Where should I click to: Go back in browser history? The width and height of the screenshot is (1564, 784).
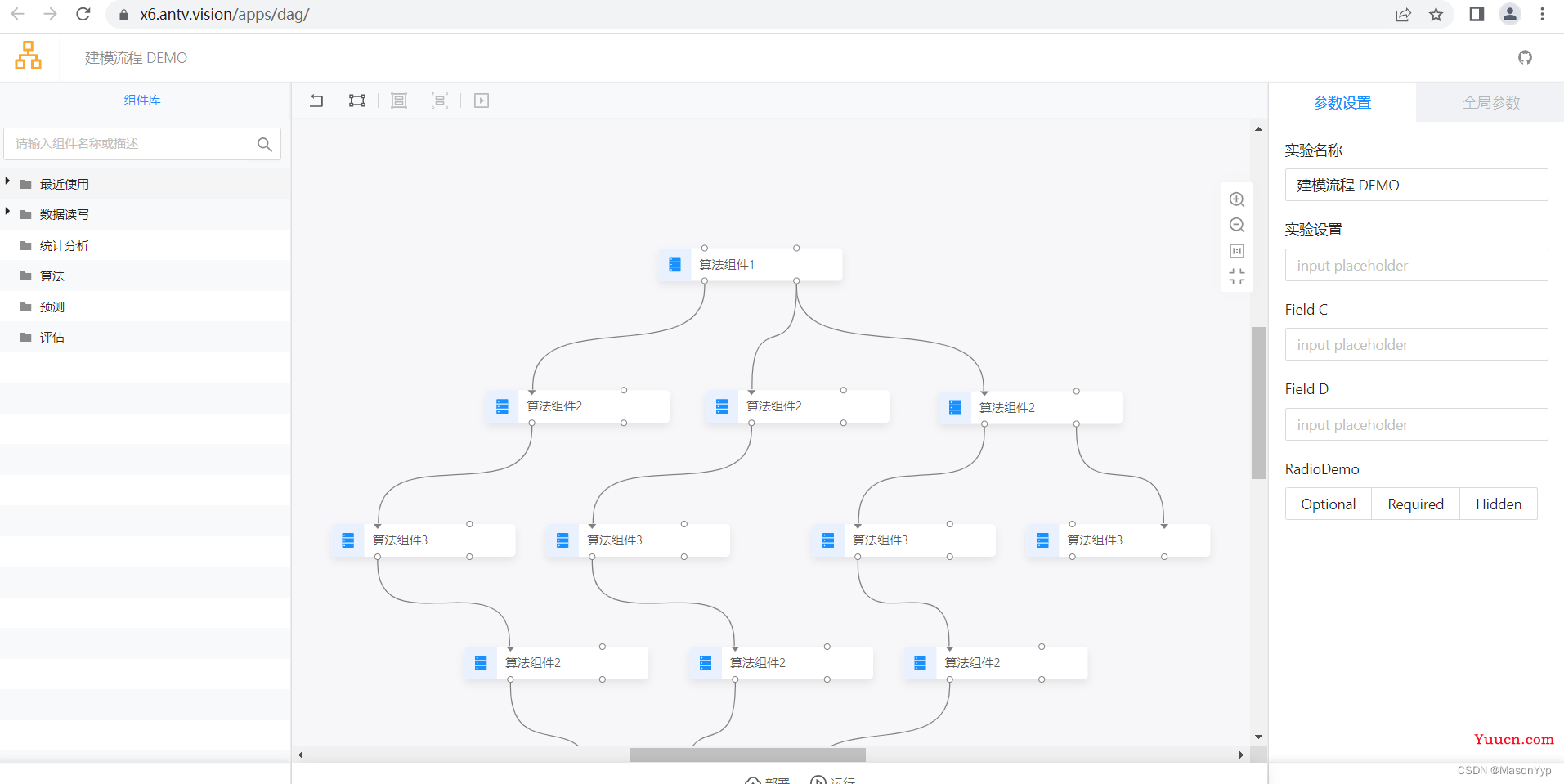[17, 14]
